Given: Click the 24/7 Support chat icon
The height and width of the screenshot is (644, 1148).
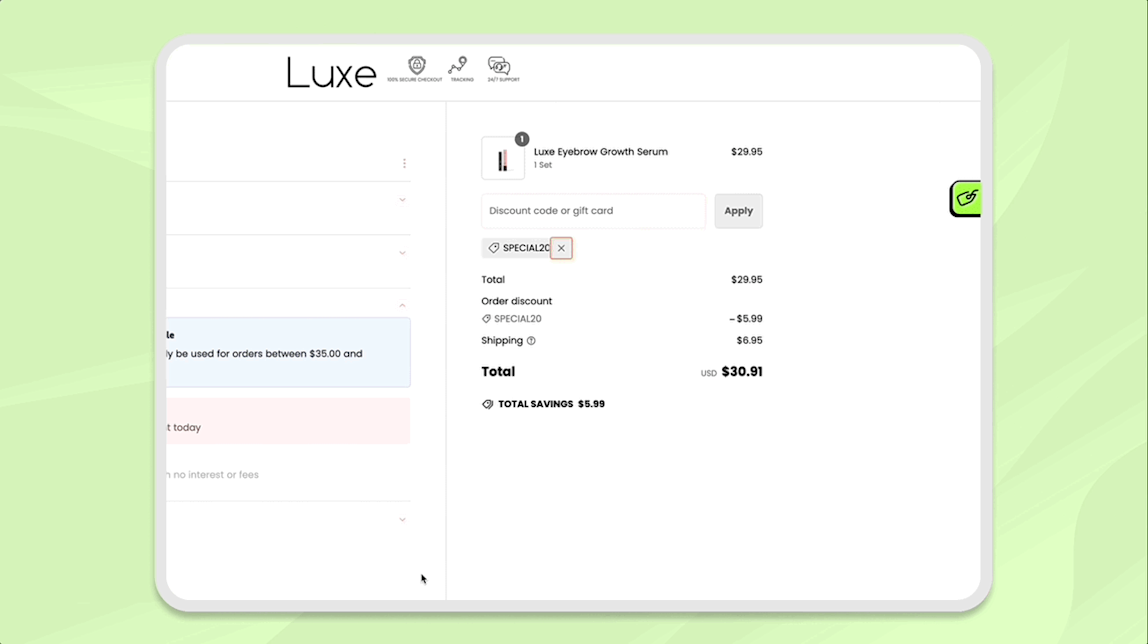Looking at the screenshot, I should click(498, 64).
